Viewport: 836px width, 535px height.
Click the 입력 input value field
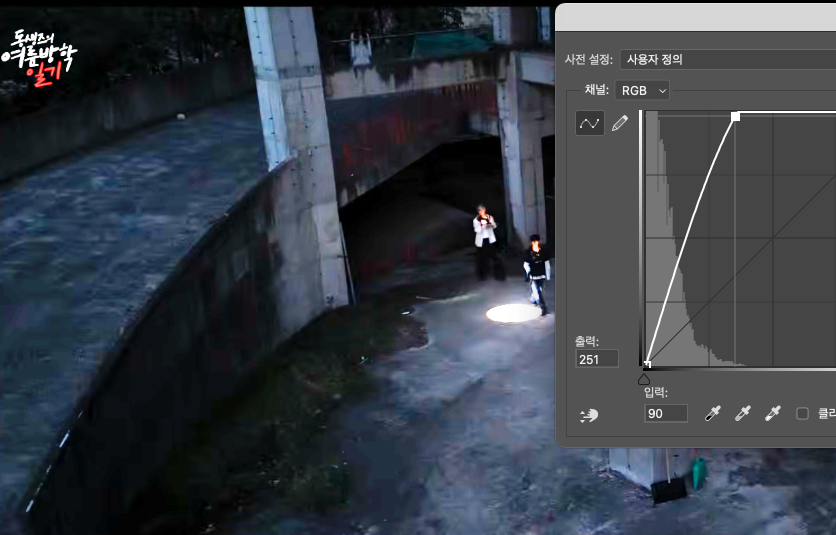(666, 413)
